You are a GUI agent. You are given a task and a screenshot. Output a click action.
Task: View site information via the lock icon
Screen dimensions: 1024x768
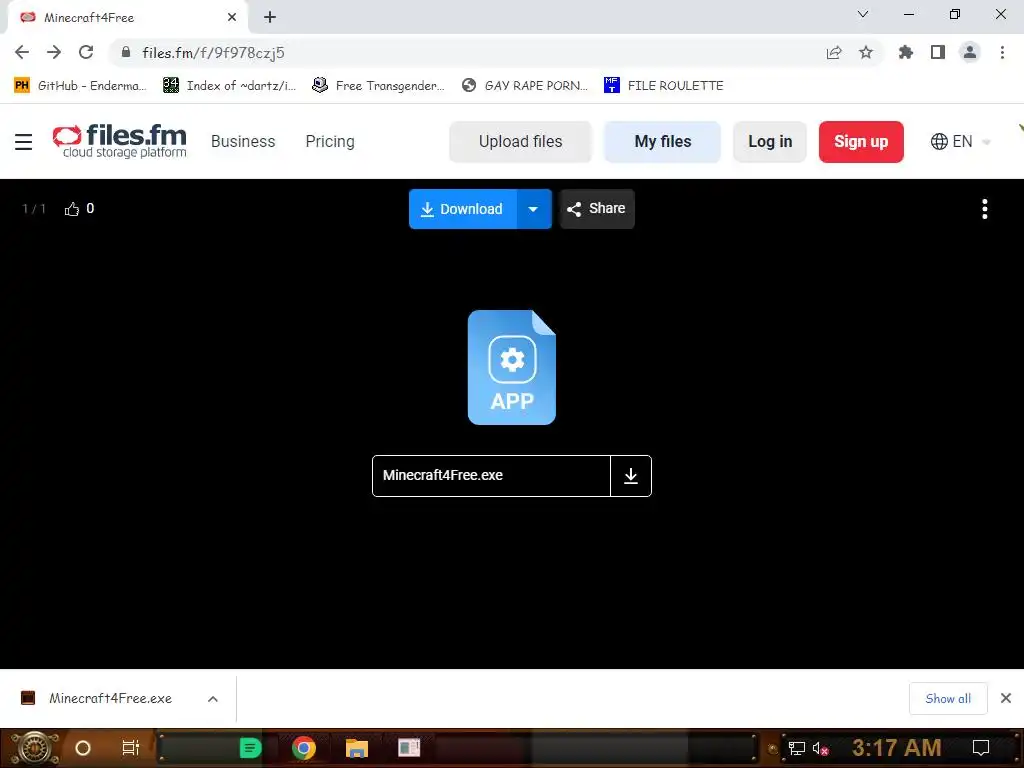point(126,52)
